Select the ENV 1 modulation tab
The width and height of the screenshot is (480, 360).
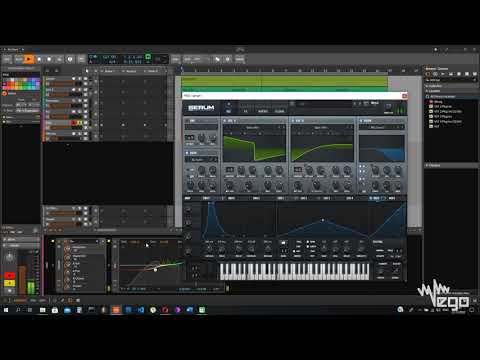pyautogui.click(x=206, y=198)
